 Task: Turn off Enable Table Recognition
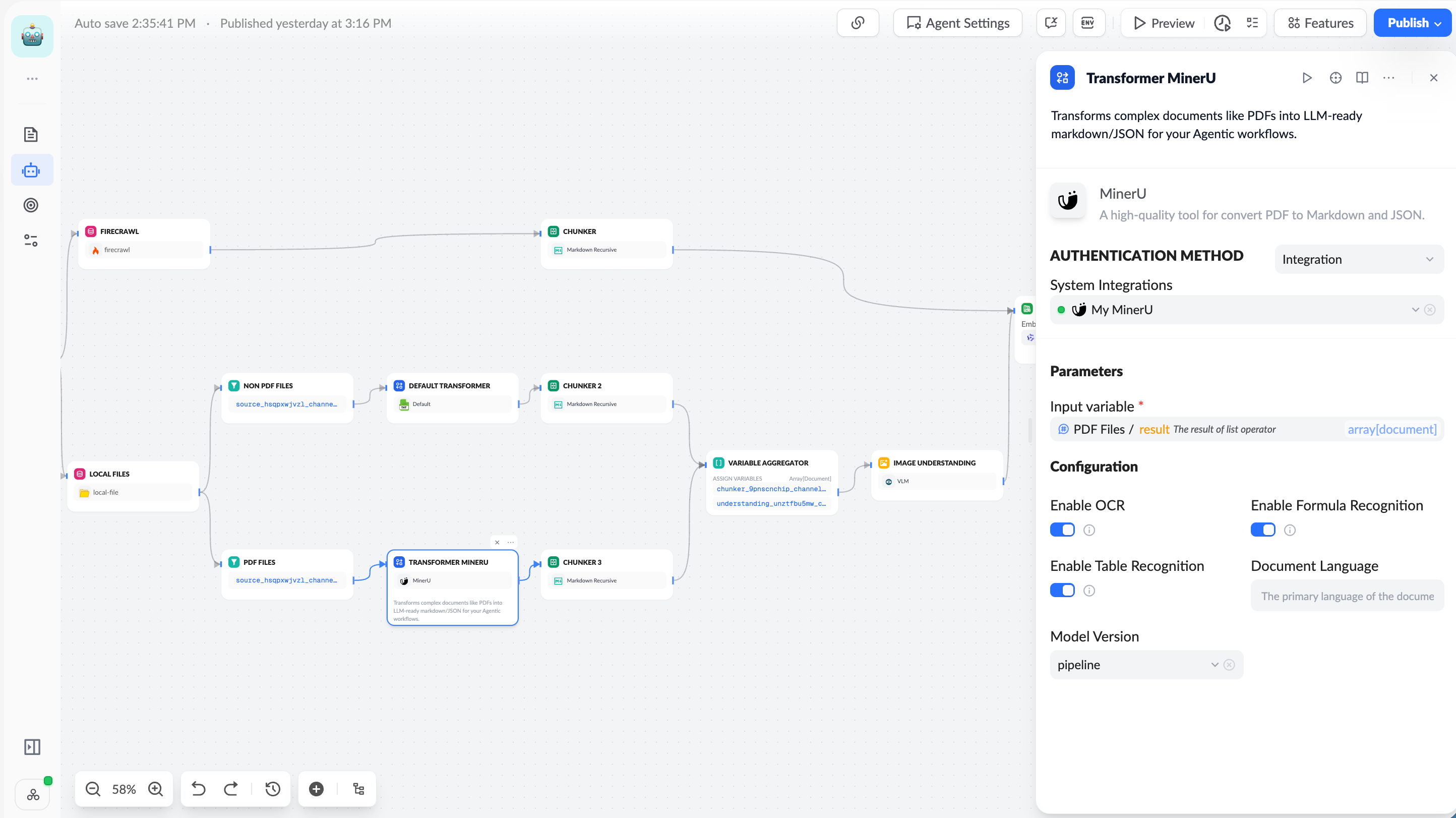(x=1061, y=590)
